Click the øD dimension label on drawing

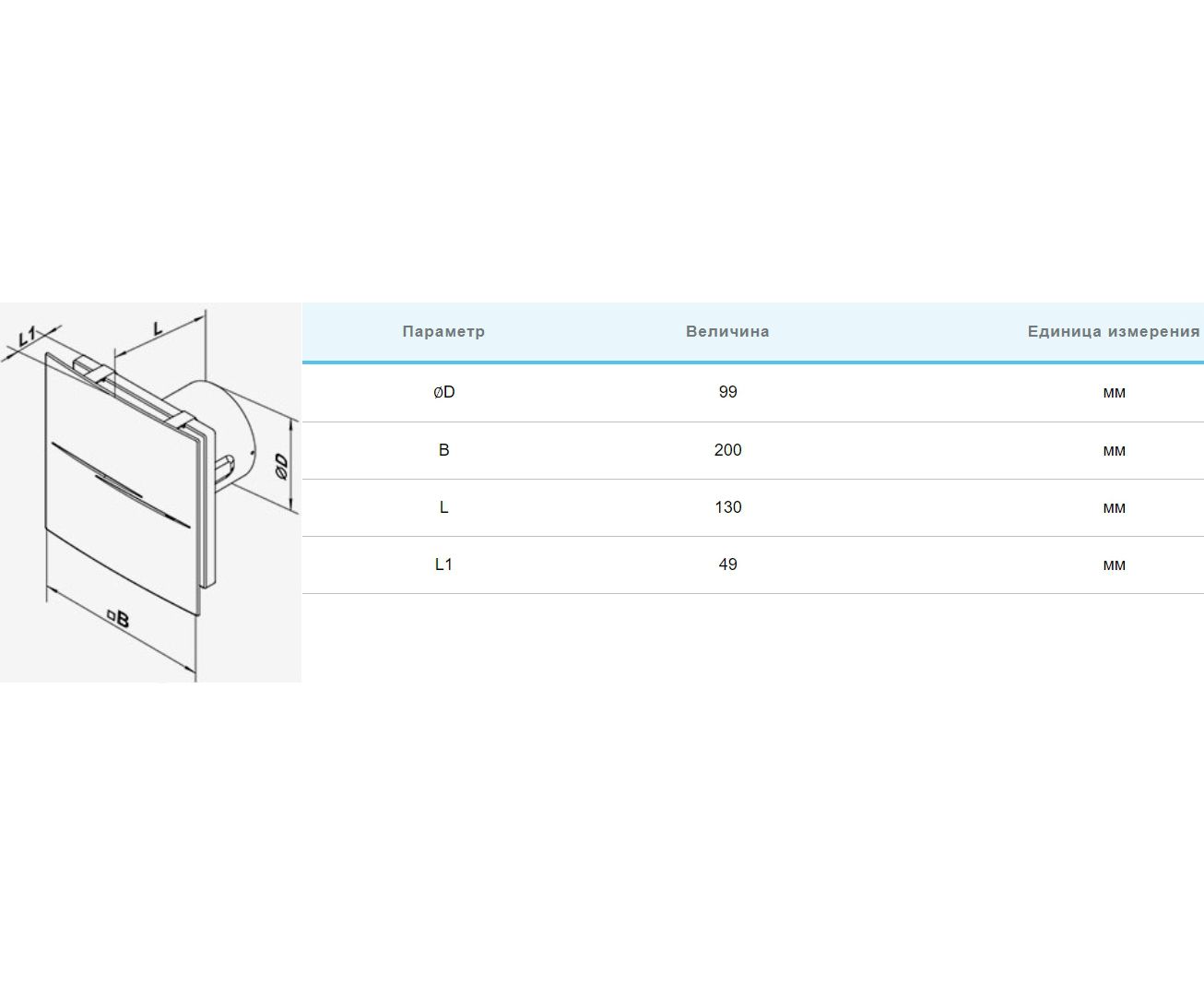(281, 465)
